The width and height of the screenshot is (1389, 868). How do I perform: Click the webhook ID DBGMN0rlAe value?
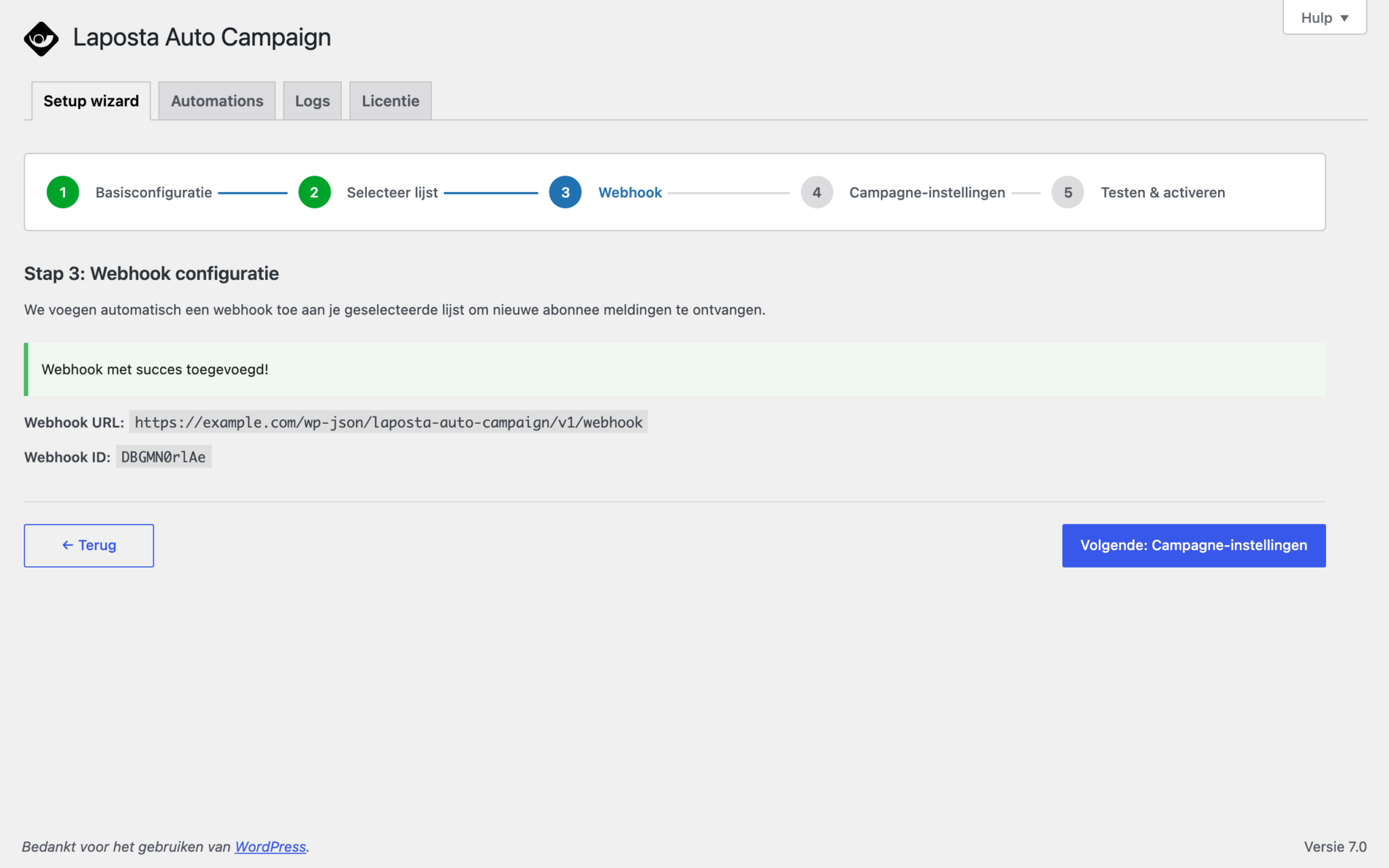(163, 457)
